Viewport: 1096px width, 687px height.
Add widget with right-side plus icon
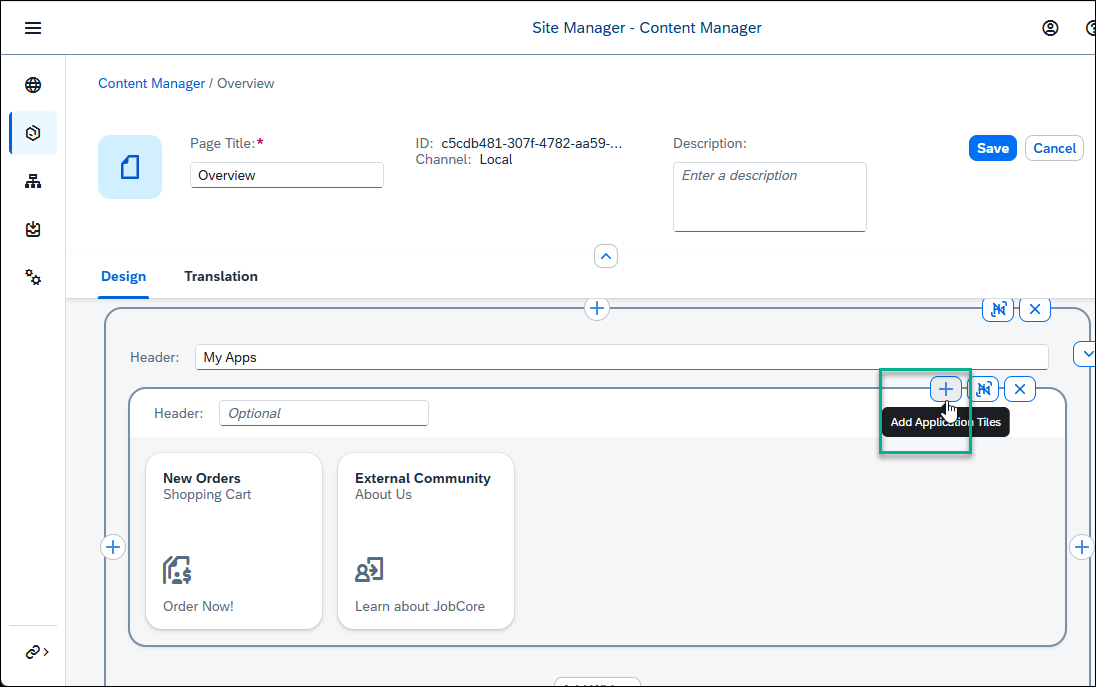coord(1081,547)
